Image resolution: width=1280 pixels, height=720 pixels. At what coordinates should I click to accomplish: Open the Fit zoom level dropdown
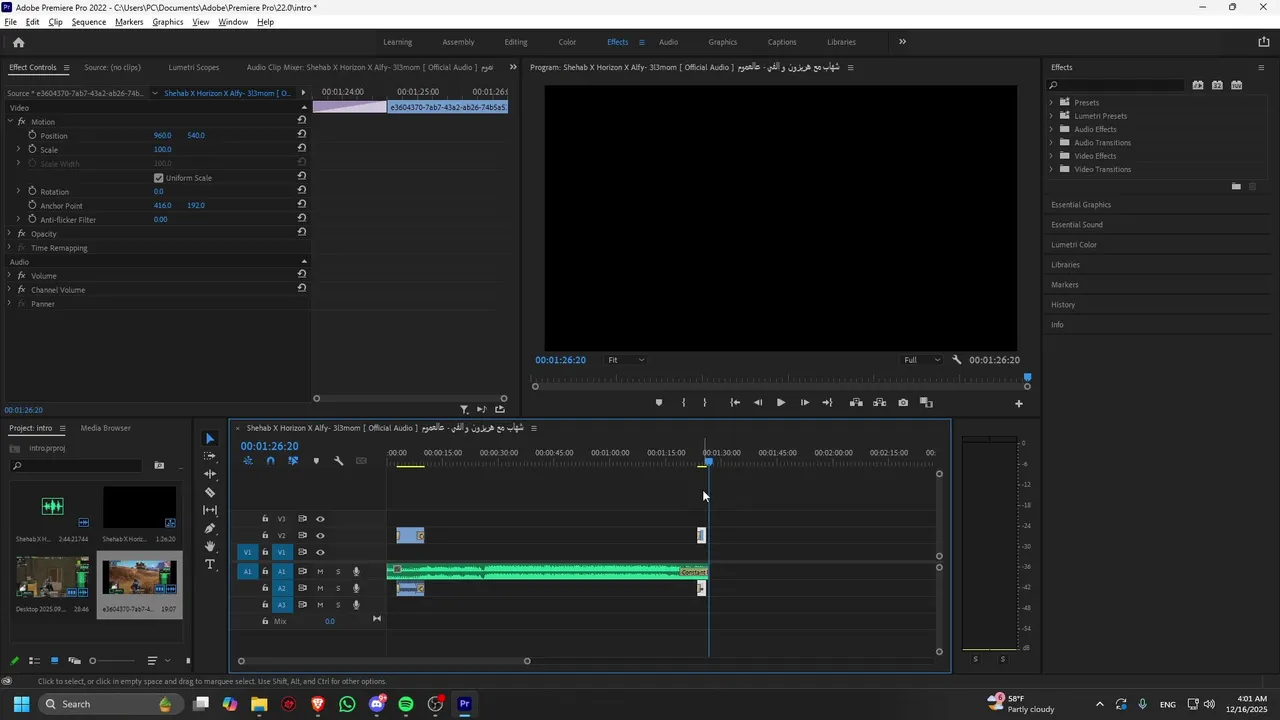coord(626,360)
